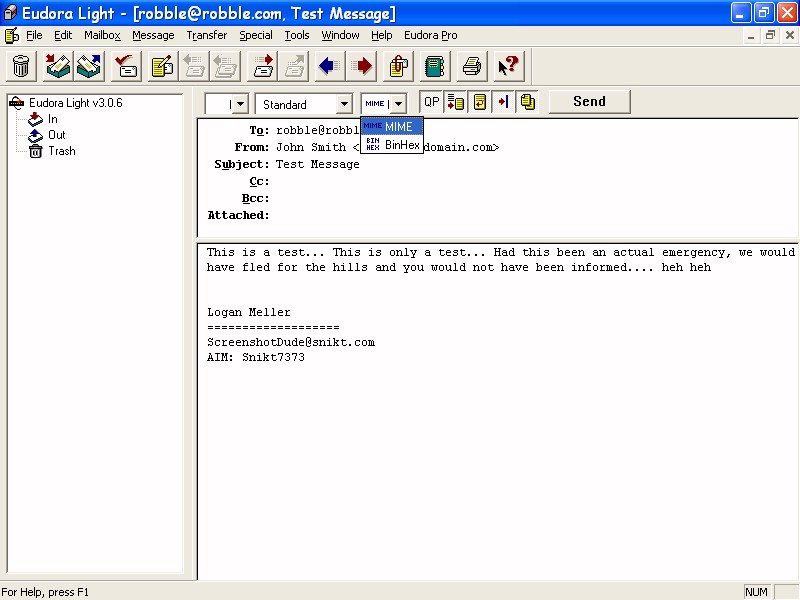
Task: Click the Send button
Action: tap(589, 102)
